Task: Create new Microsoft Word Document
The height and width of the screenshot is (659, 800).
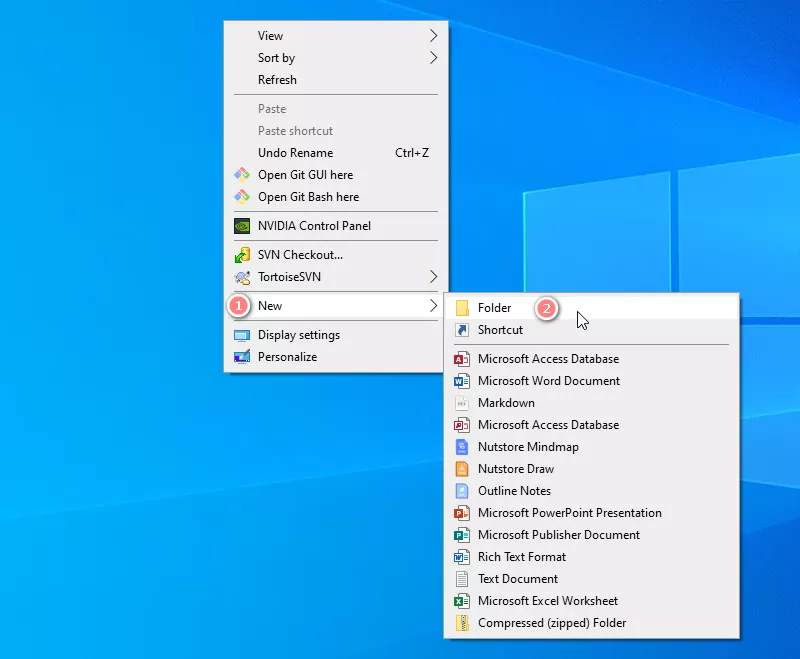Action: tap(591, 381)
